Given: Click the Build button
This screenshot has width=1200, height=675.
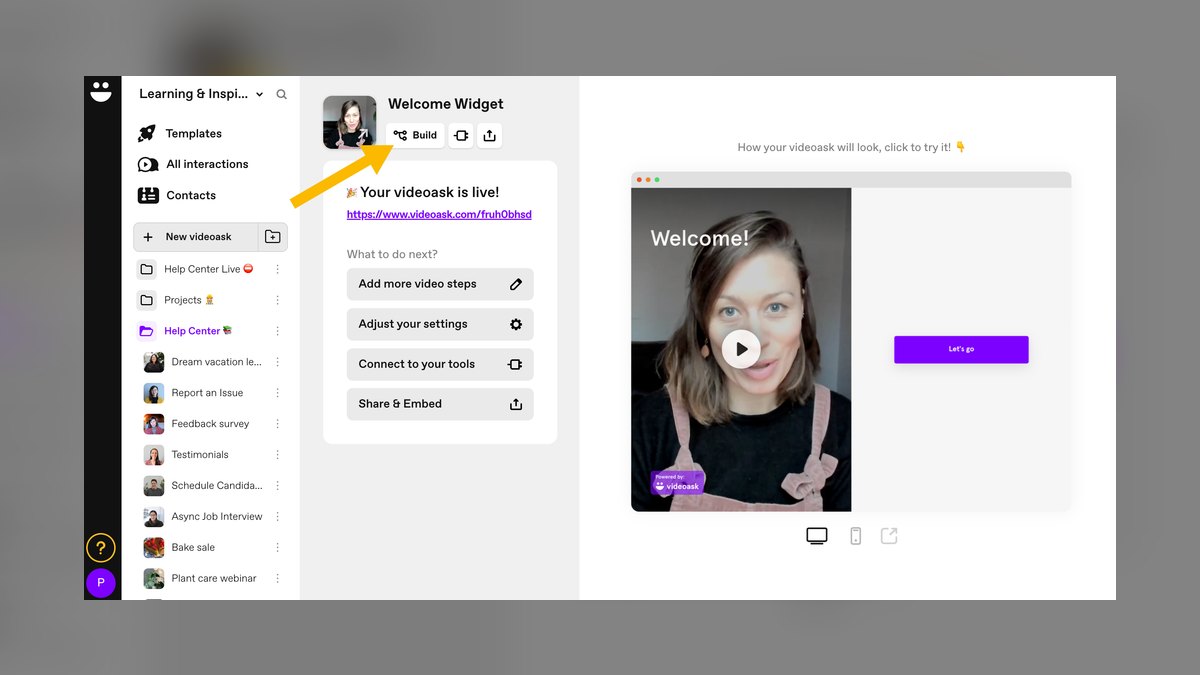Looking at the screenshot, I should click(415, 135).
